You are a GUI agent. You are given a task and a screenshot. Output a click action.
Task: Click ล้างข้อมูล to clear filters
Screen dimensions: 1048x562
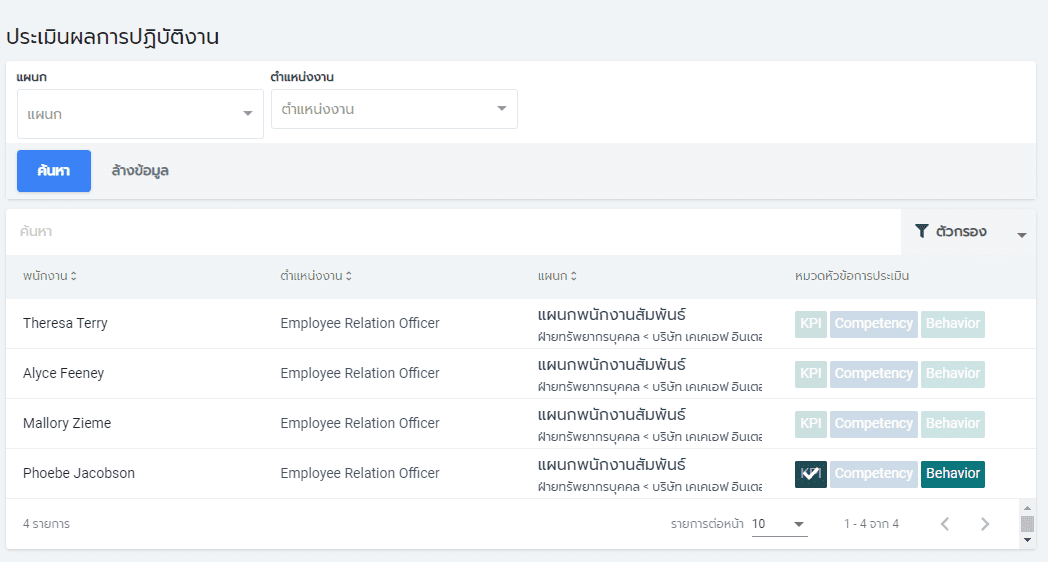tap(140, 171)
